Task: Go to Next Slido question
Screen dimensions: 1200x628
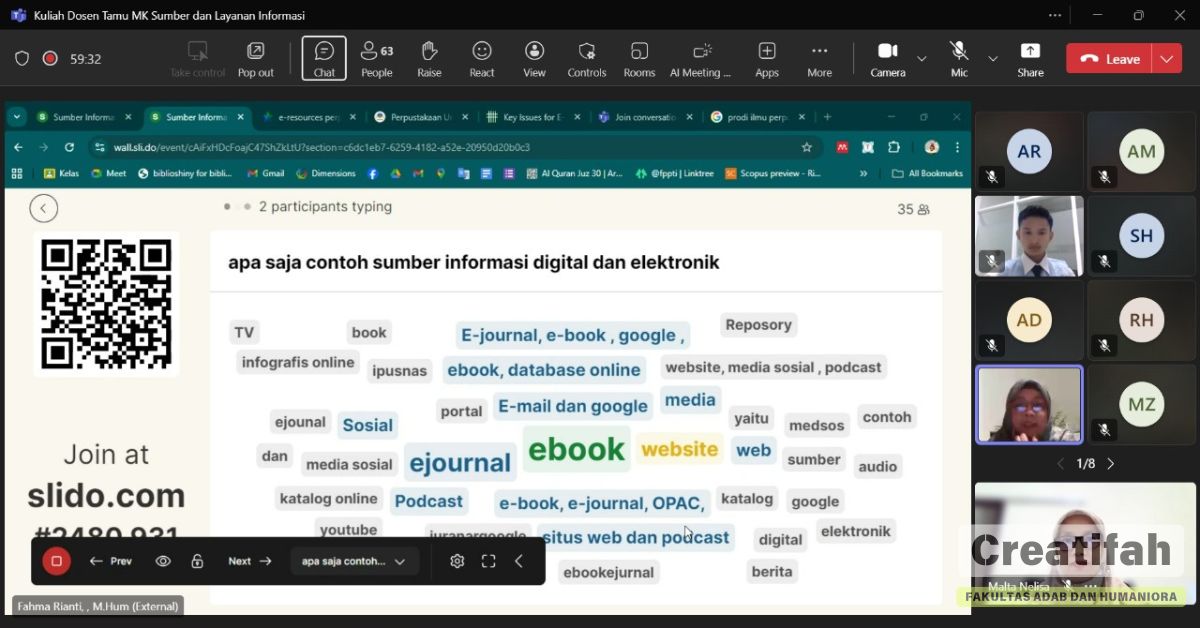Action: click(x=249, y=561)
